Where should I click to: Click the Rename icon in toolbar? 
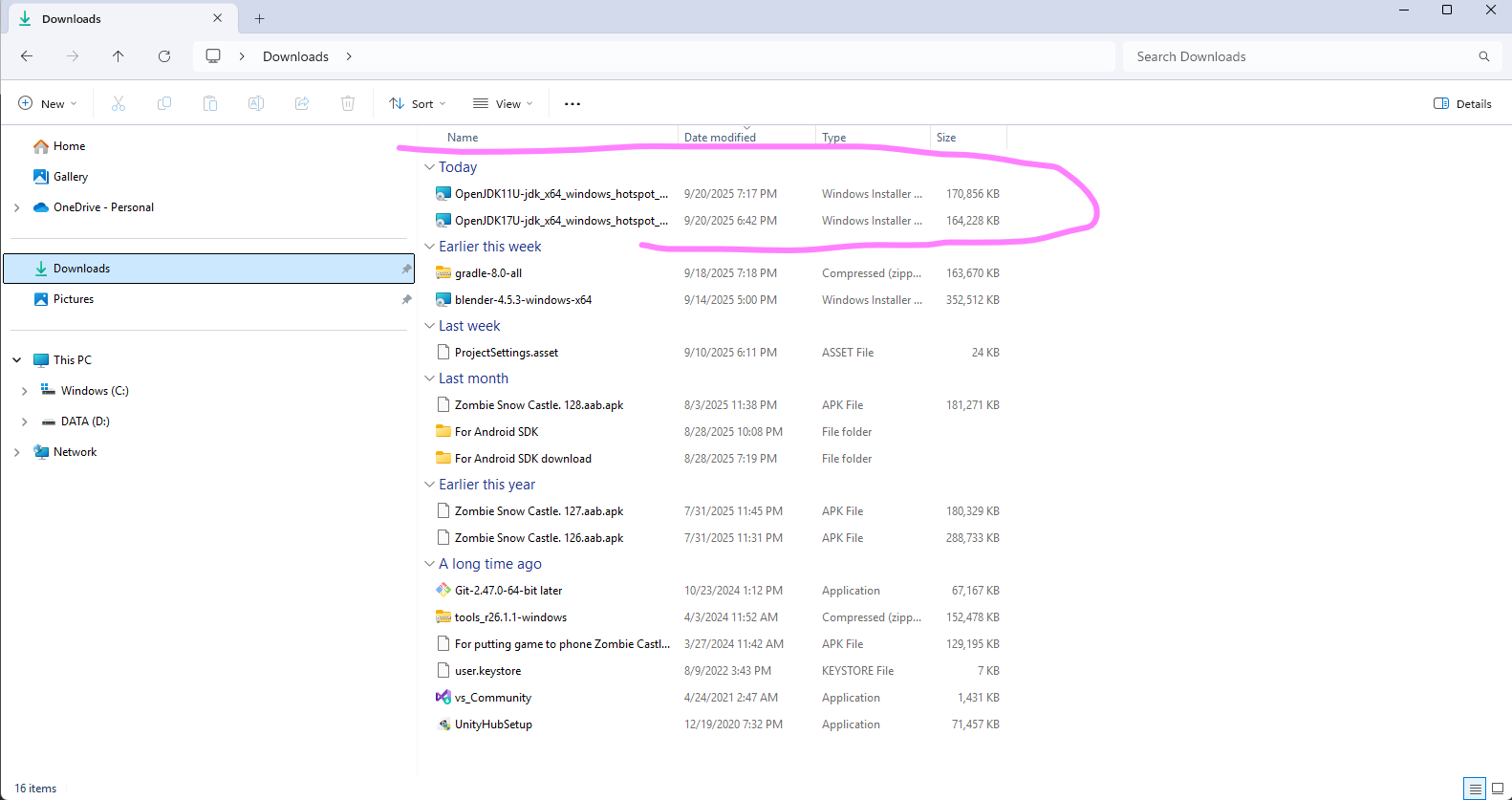click(x=256, y=103)
